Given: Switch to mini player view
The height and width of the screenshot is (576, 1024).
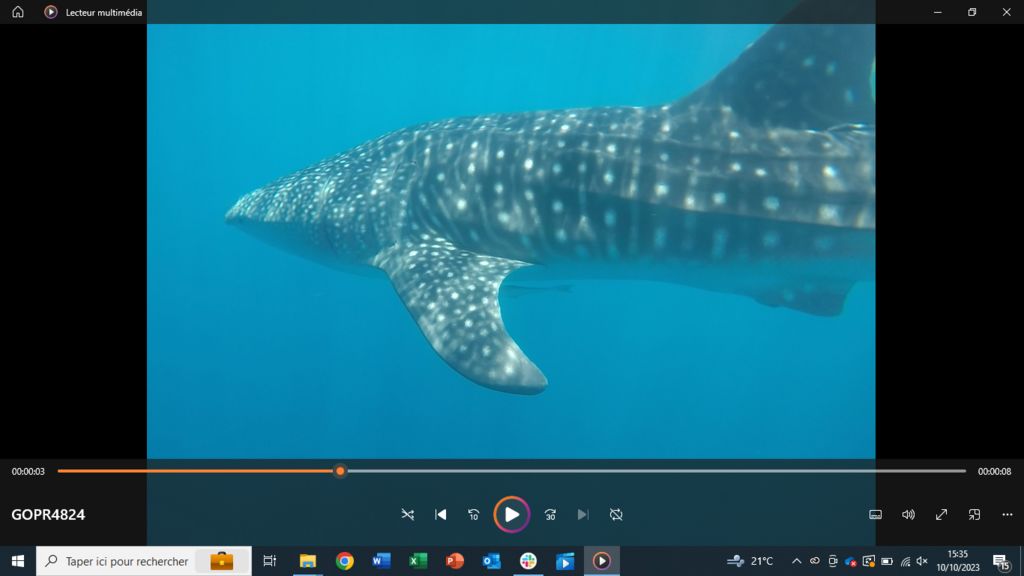Looking at the screenshot, I should (974, 514).
